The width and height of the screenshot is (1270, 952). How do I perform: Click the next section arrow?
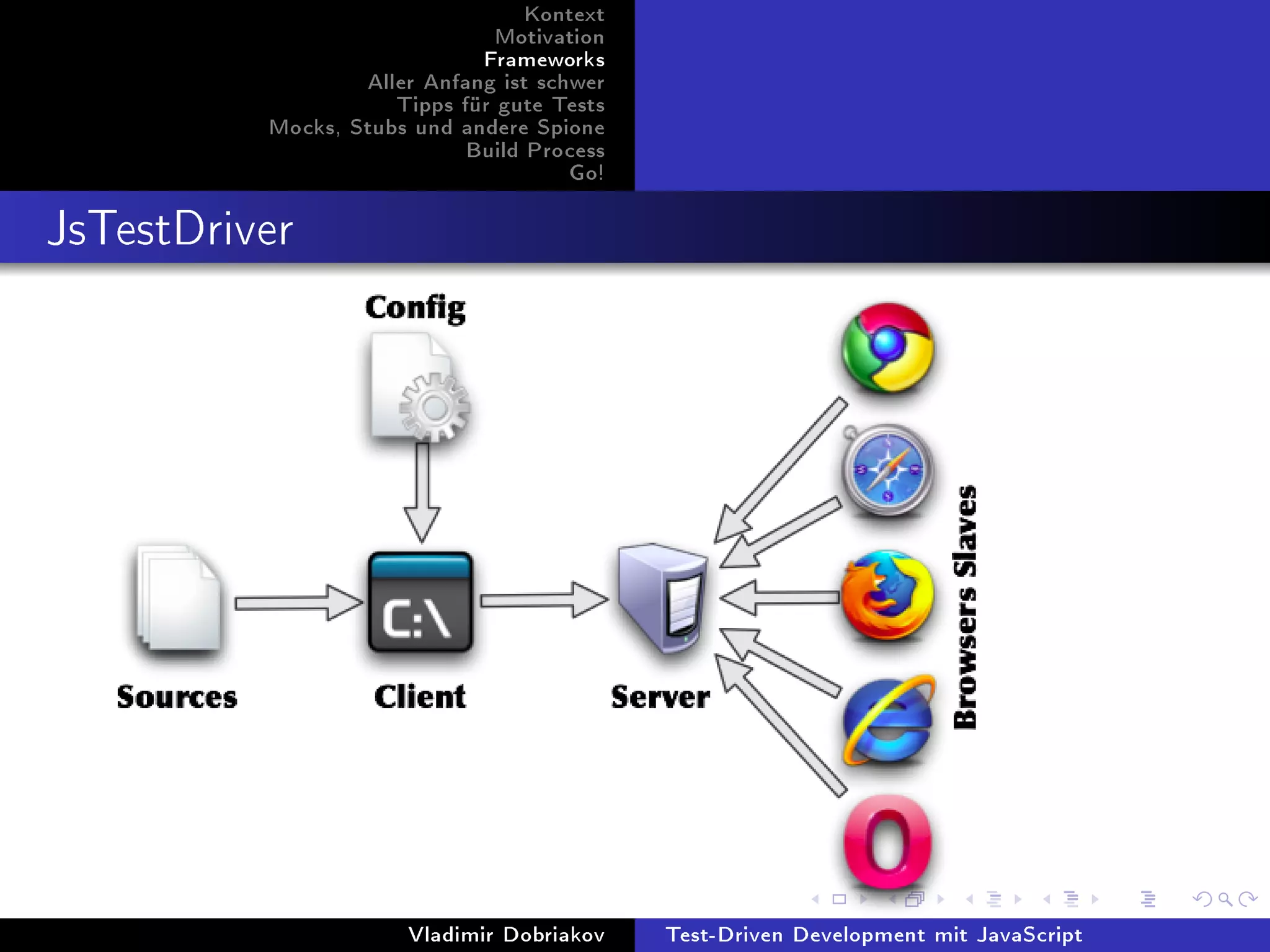(x=1095, y=899)
